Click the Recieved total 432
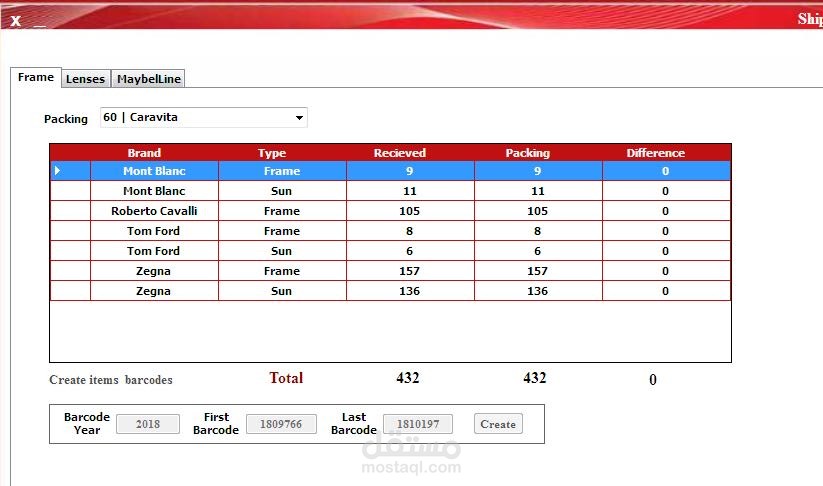This screenshot has height=486, width=823. [x=408, y=378]
